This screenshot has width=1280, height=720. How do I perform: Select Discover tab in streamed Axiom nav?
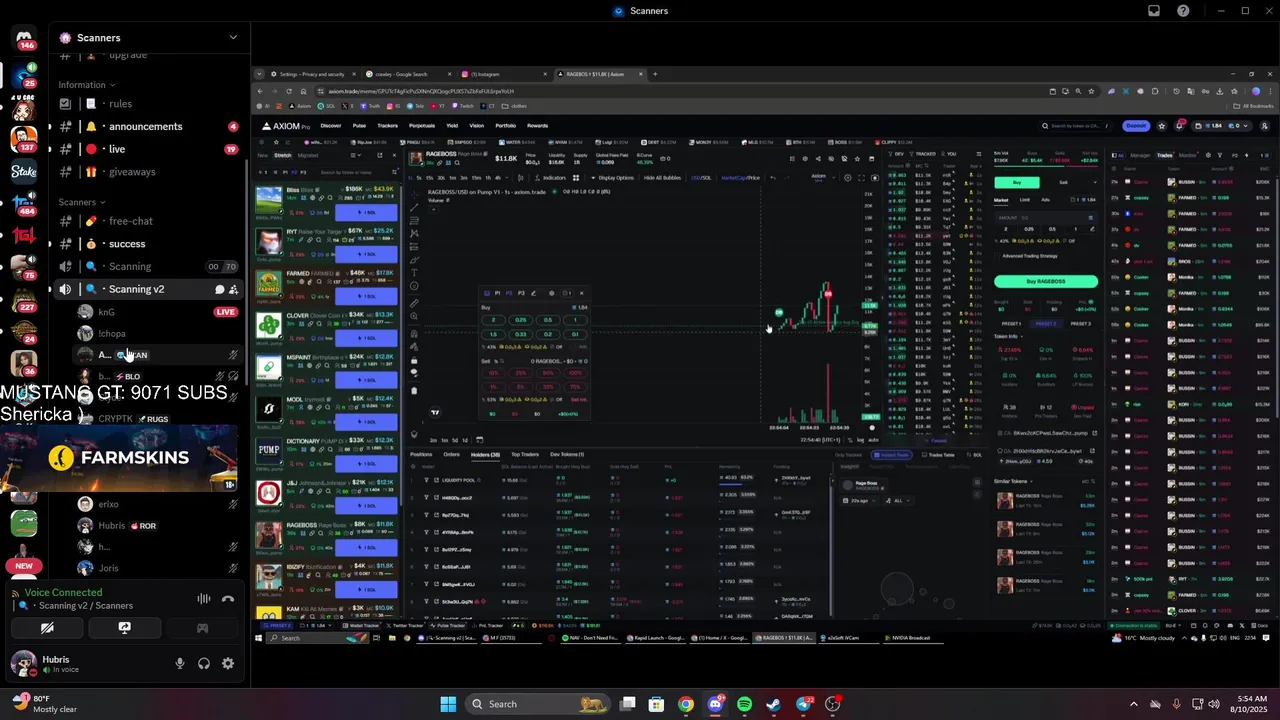pos(331,126)
